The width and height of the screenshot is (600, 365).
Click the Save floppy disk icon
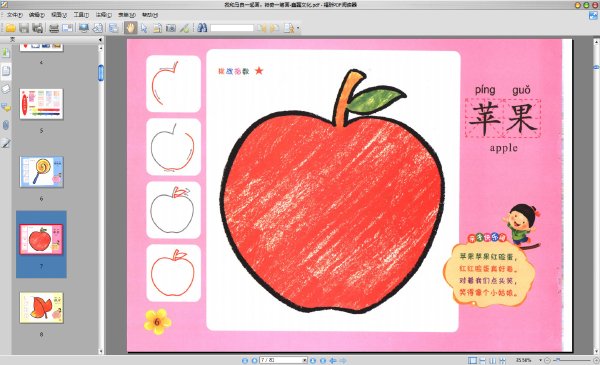[x=24, y=28]
